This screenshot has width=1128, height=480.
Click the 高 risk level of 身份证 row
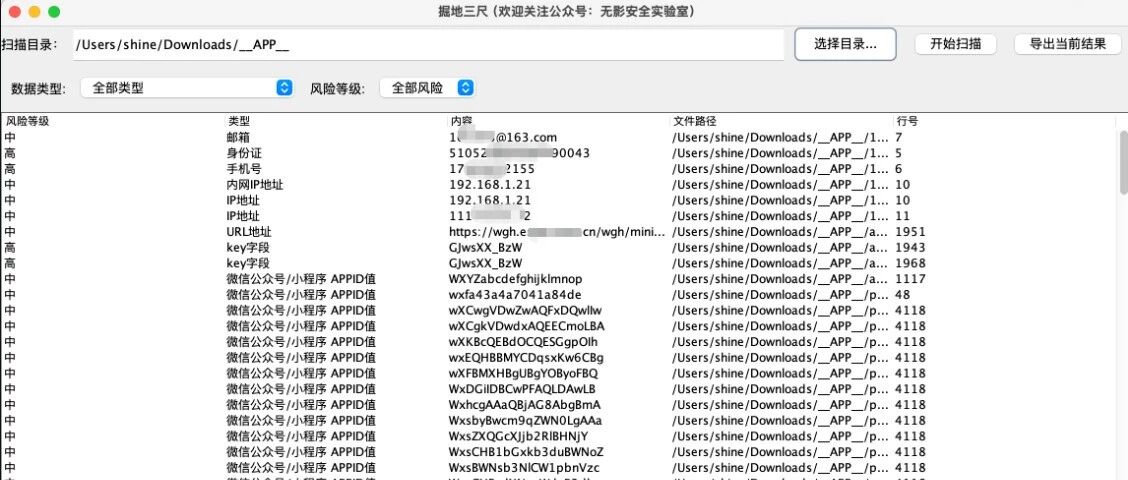(9, 153)
